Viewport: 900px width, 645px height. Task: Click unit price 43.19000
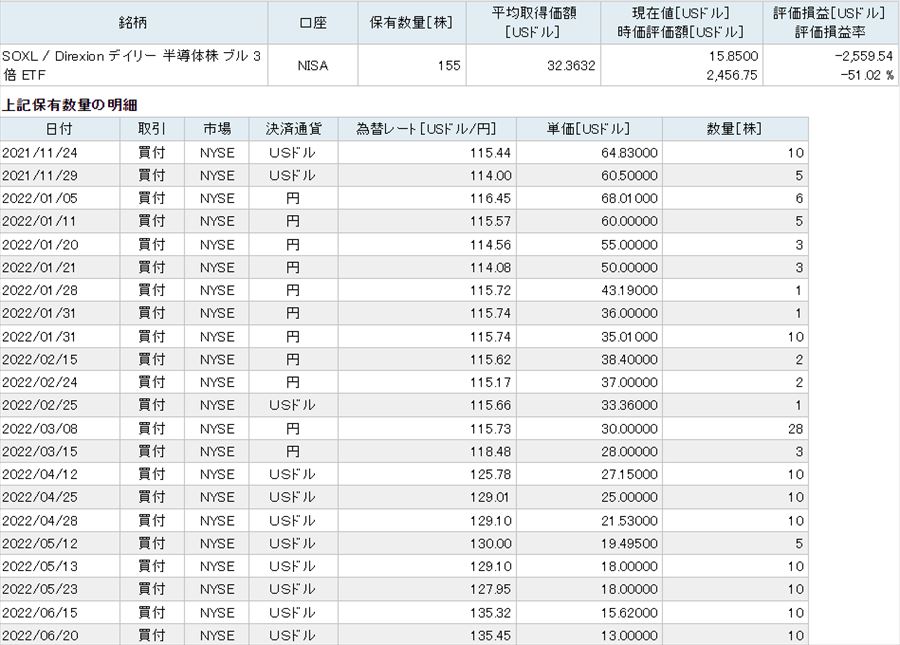[x=629, y=290]
